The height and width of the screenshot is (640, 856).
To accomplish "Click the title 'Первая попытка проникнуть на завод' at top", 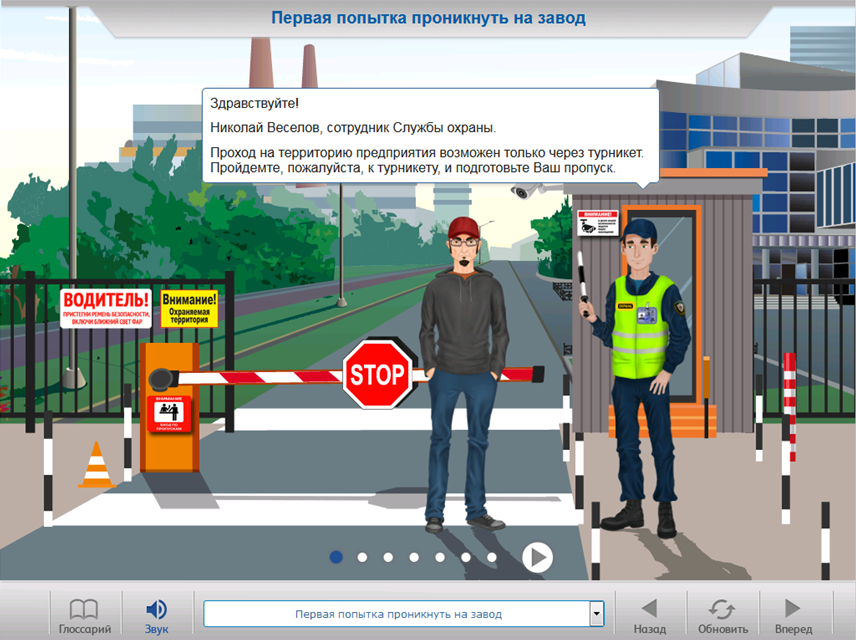I will 429,18.
